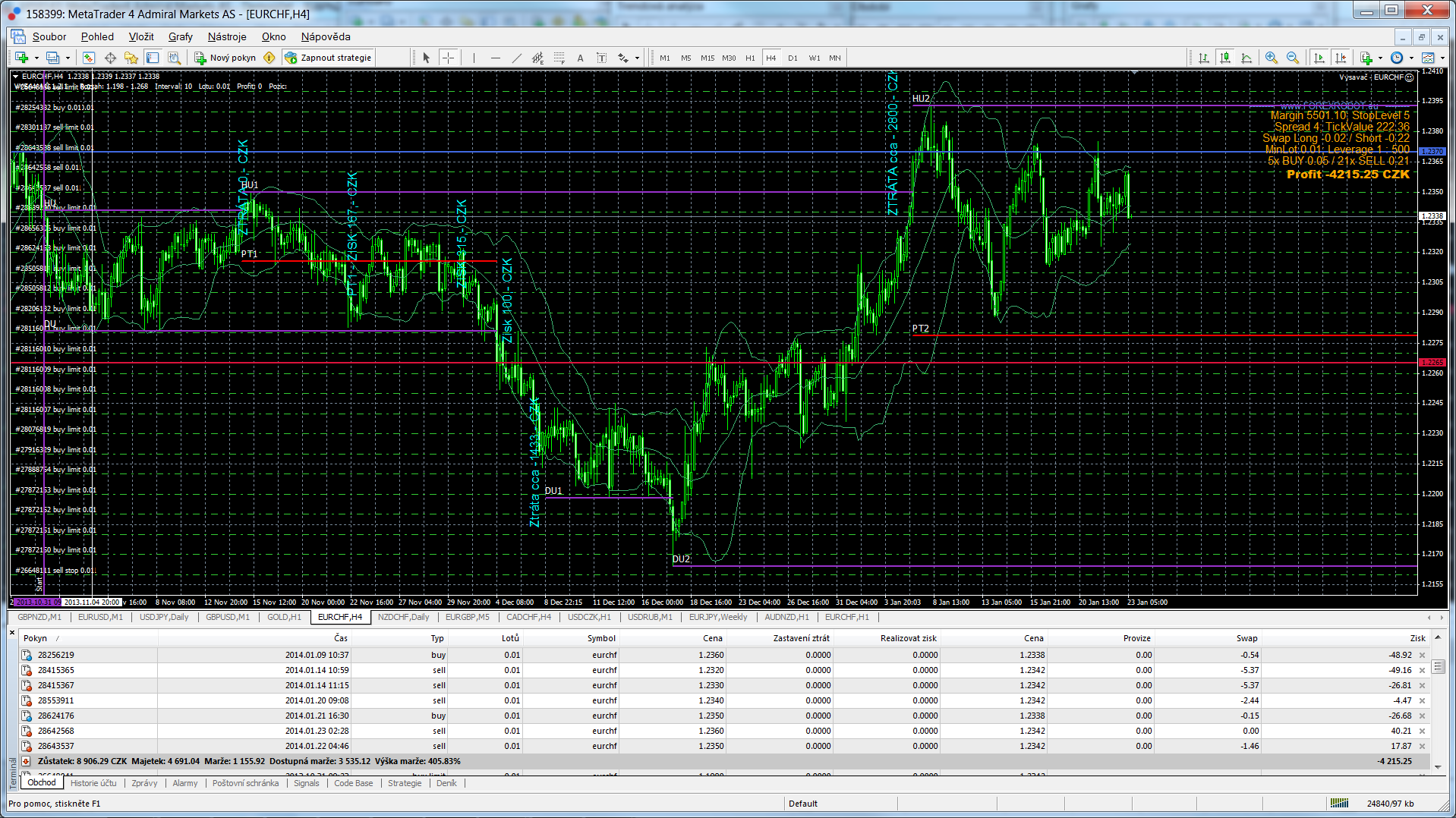Click the Zoom In magnifier
The width and height of the screenshot is (1456, 818).
pyautogui.click(x=1272, y=58)
